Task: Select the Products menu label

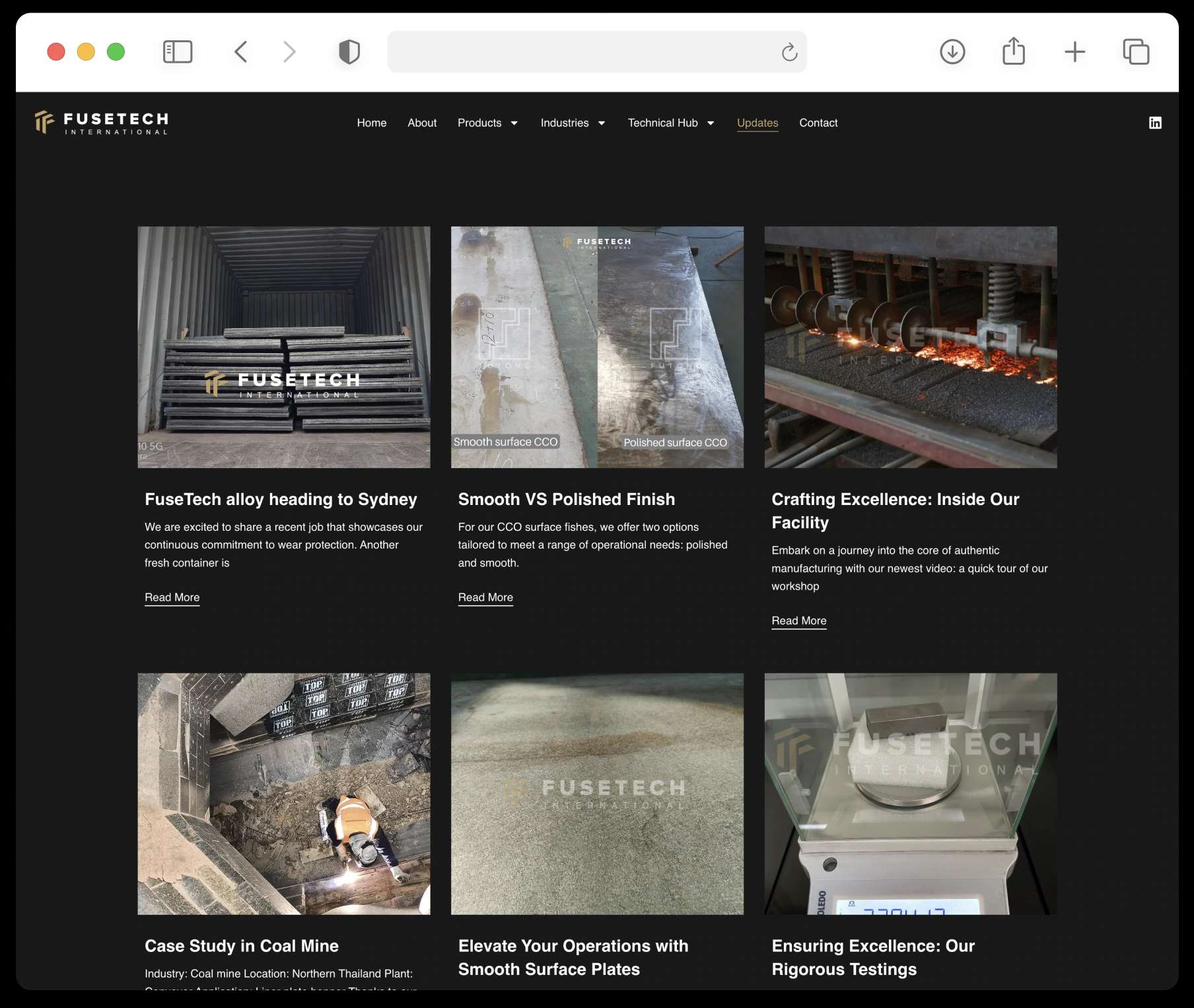Action: (x=479, y=123)
